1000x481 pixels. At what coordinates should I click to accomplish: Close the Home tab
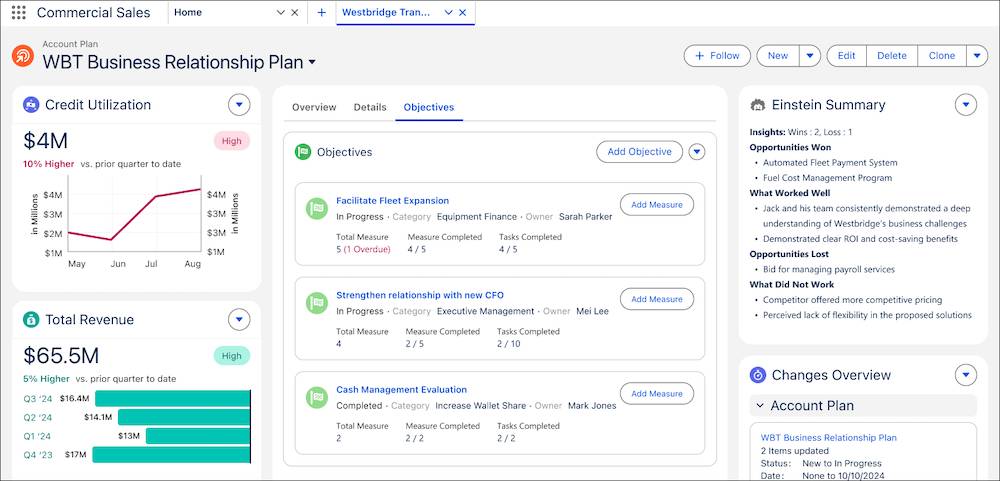[x=295, y=12]
